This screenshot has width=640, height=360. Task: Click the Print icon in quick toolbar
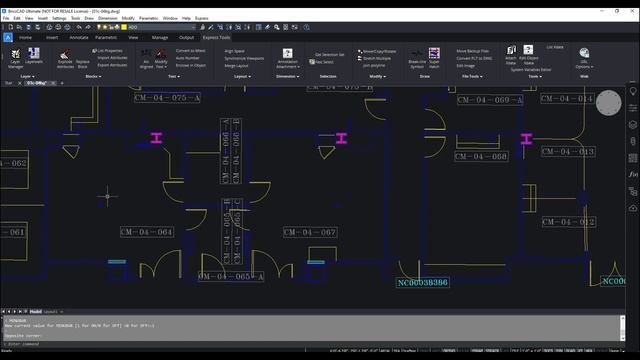(58, 27)
